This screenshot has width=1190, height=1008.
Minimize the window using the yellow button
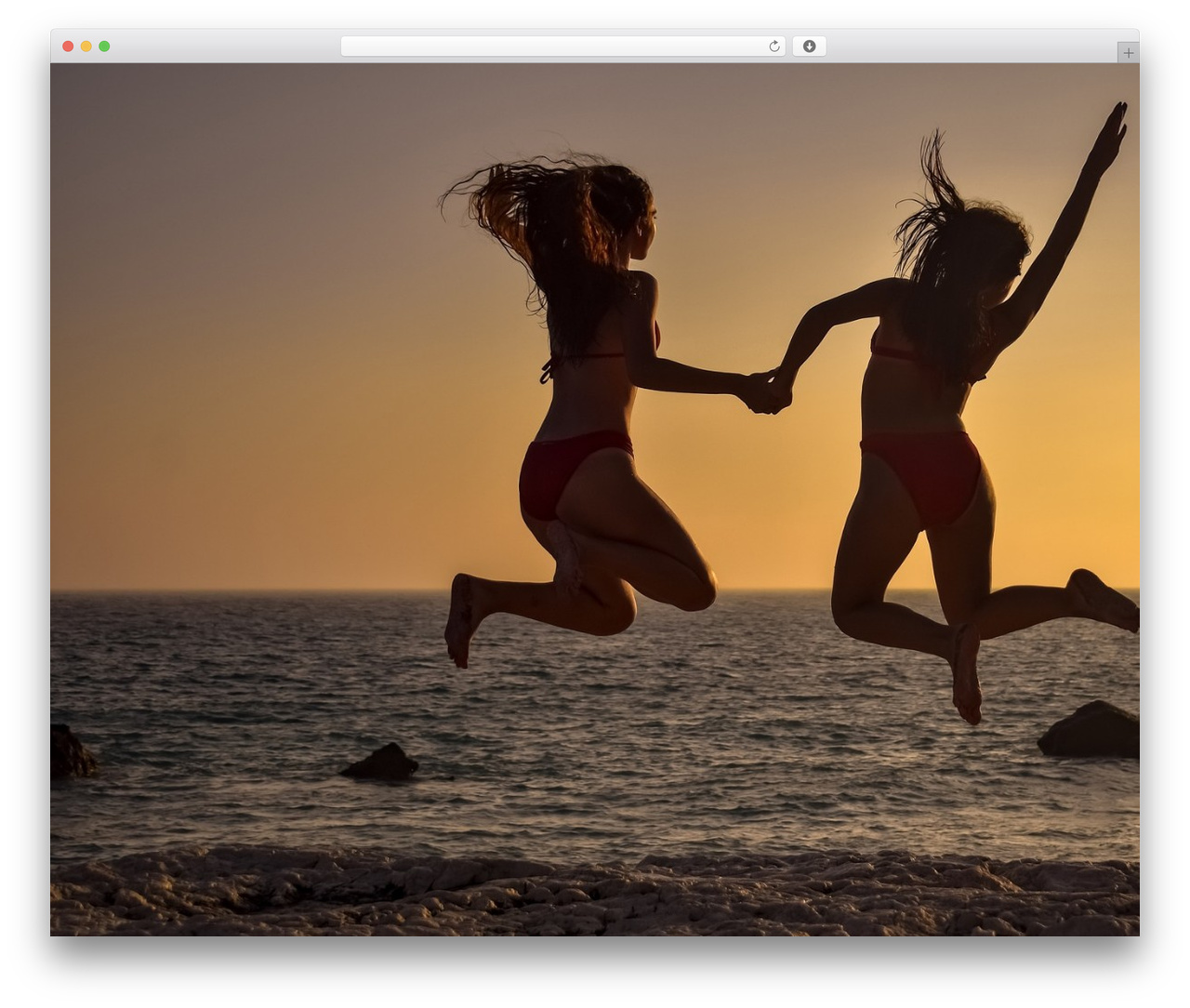(x=86, y=46)
